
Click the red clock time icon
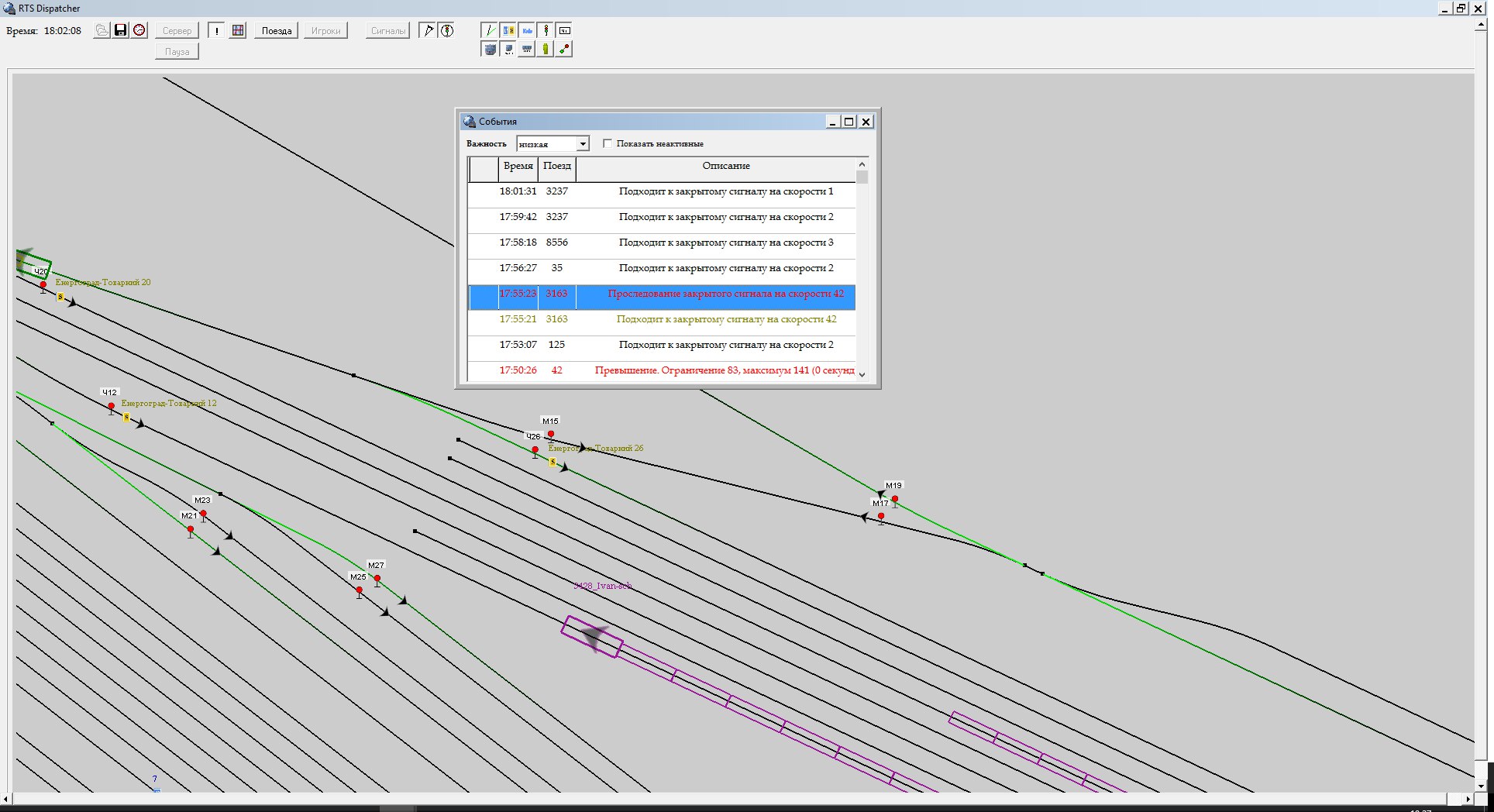pyautogui.click(x=139, y=30)
